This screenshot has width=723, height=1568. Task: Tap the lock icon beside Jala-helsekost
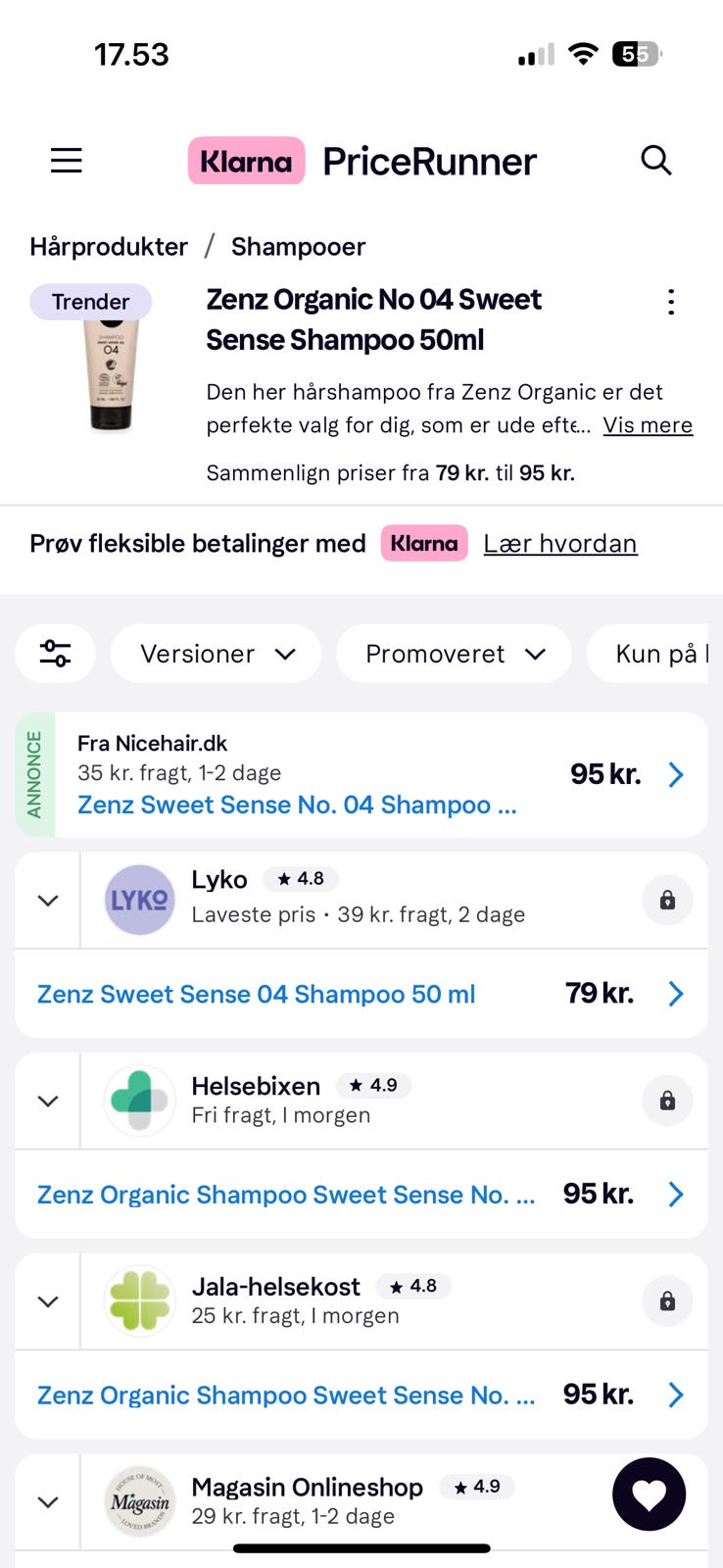[667, 1301]
